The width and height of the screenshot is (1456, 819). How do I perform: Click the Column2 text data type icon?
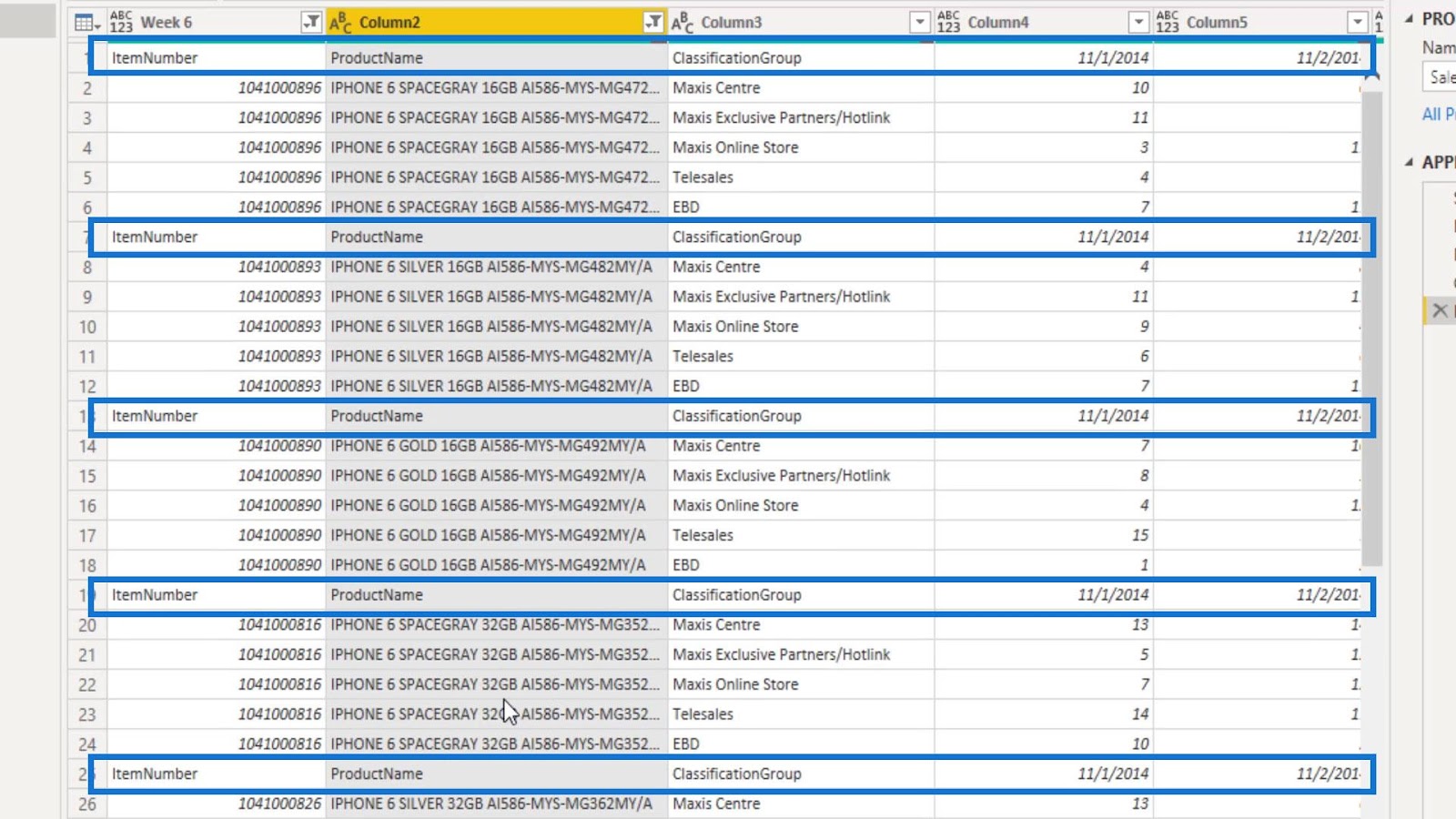pyautogui.click(x=340, y=23)
